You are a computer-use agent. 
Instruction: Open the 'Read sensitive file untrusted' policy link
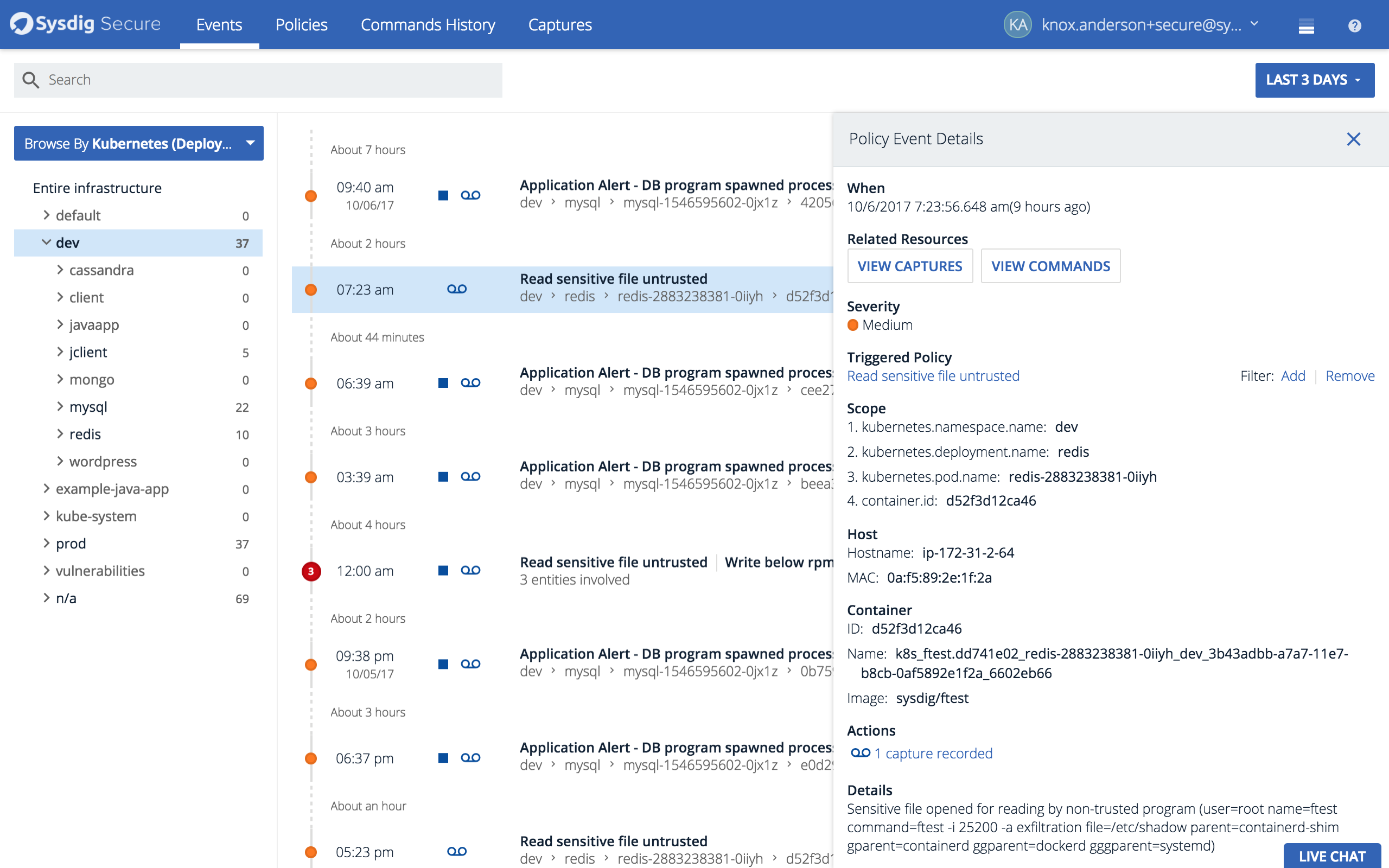coord(933,376)
